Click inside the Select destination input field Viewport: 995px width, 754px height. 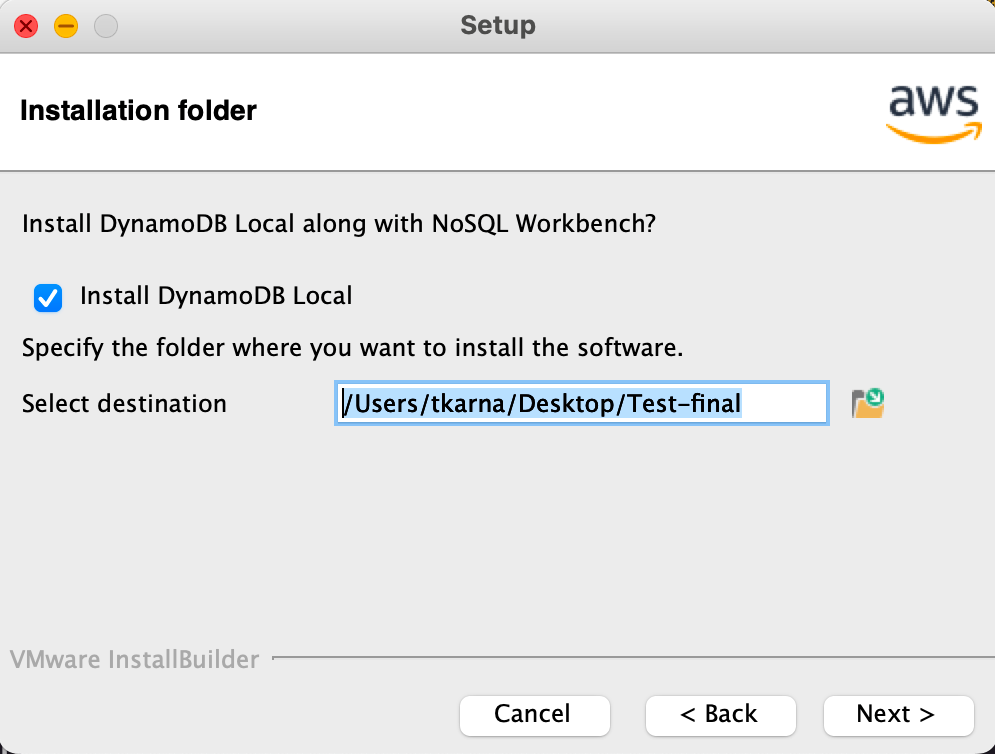tap(580, 402)
